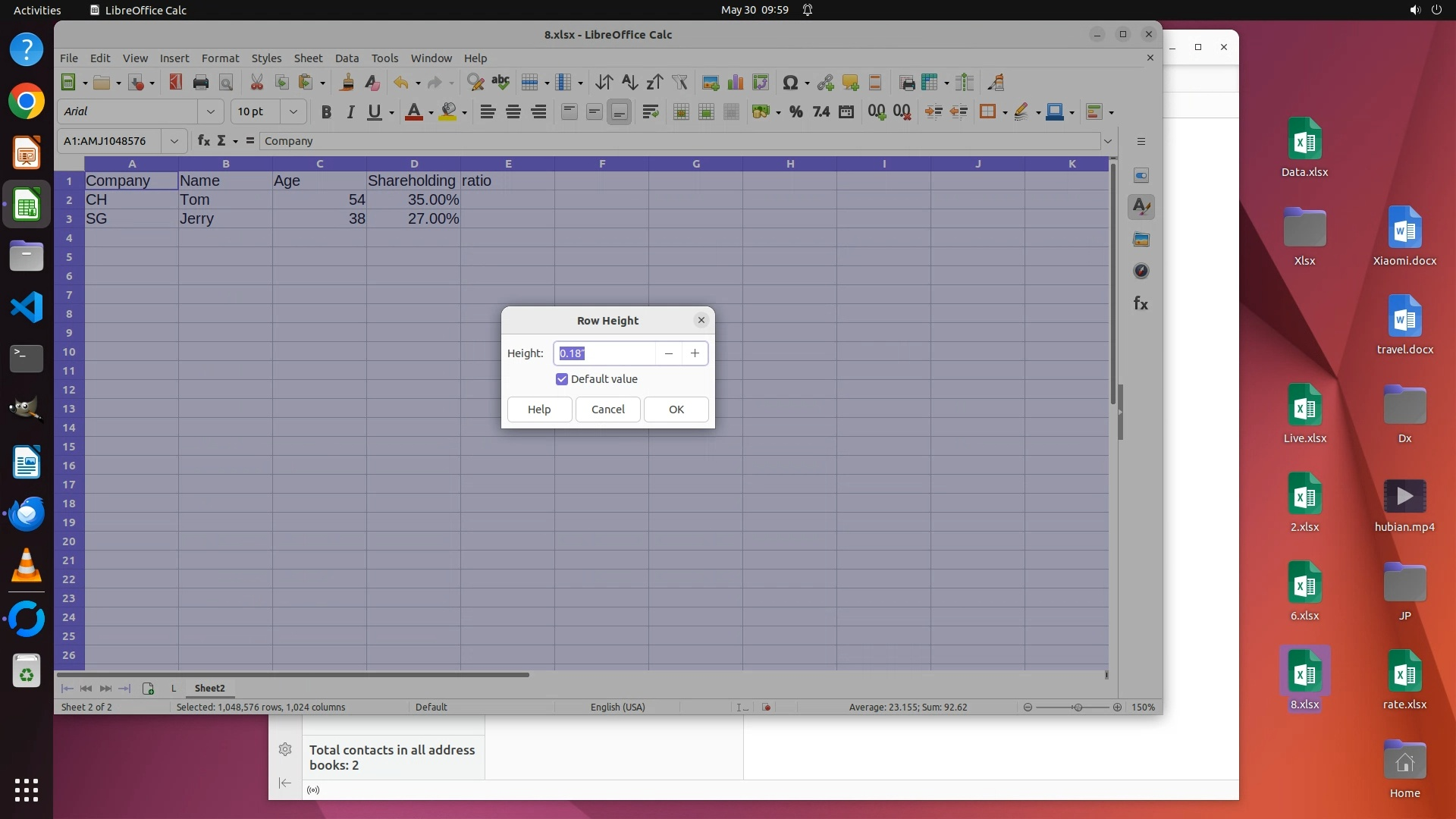Open the Format menu
This screenshot has width=1456, height=819.
tap(220, 58)
